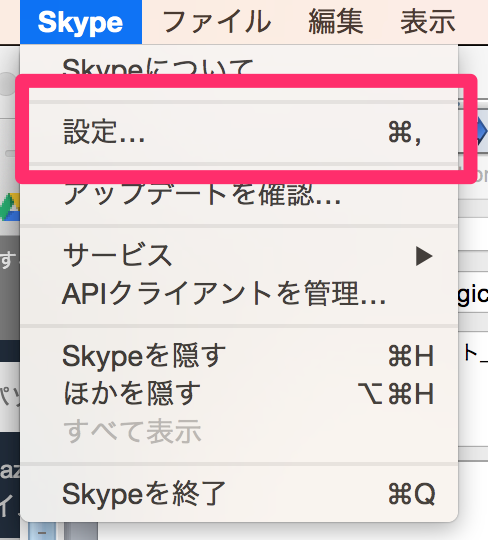Image resolution: width=488 pixels, height=540 pixels.
Task: Open the 表示 menu
Action: [x=428, y=22]
